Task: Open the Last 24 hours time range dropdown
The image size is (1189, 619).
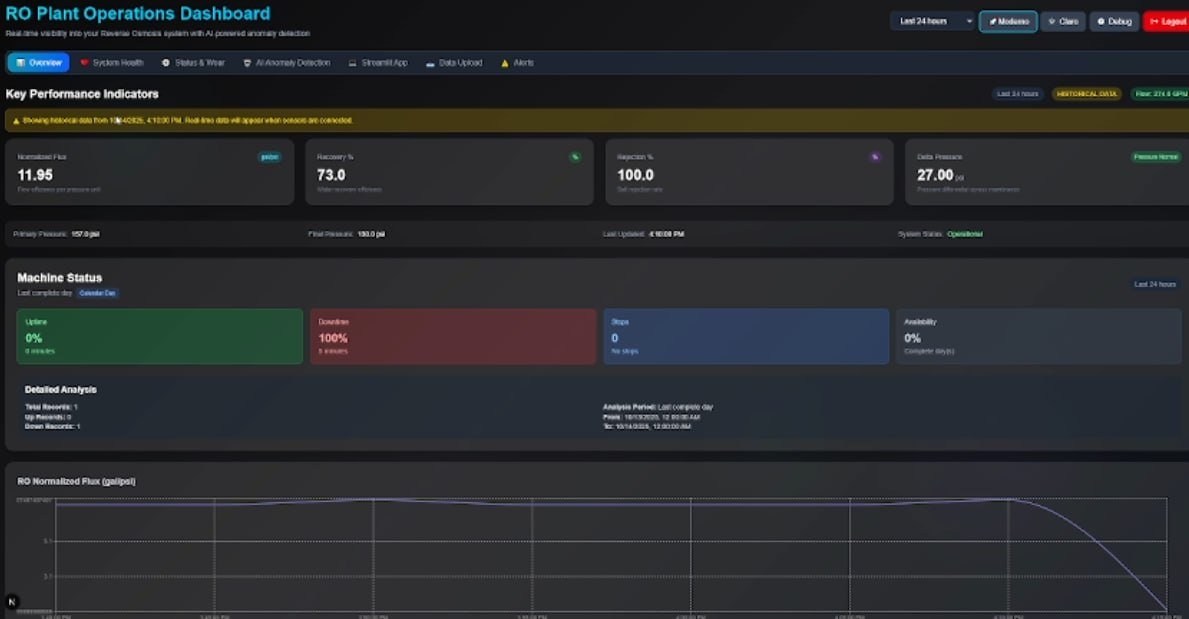Action: [933, 21]
